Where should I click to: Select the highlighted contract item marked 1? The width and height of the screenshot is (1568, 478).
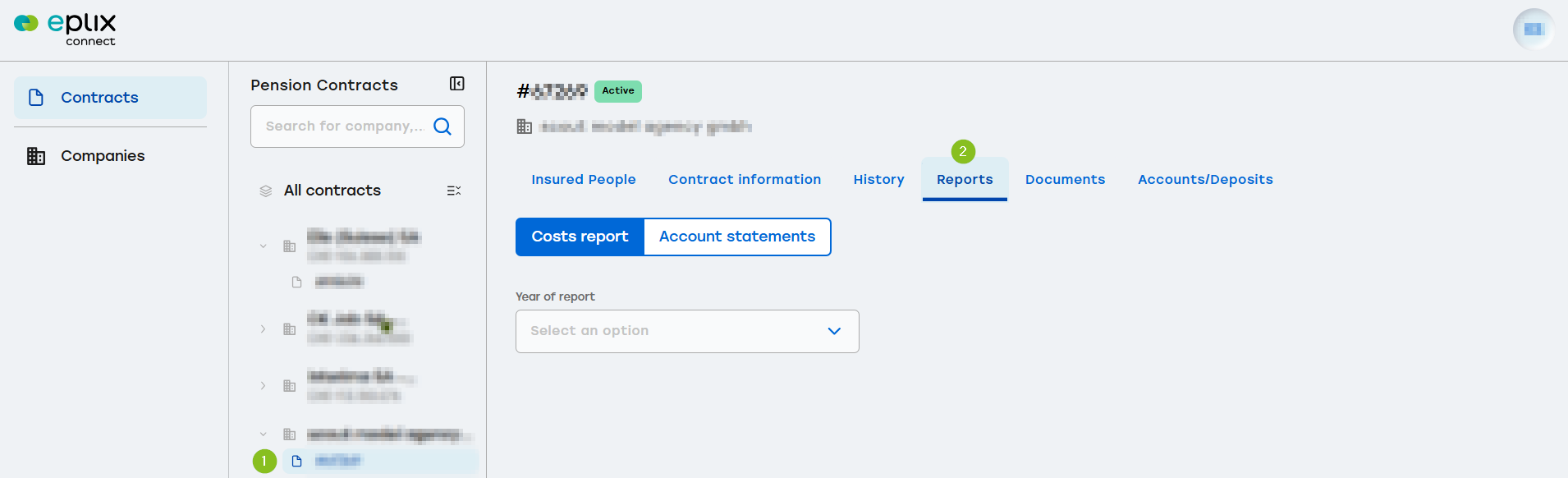(x=380, y=461)
